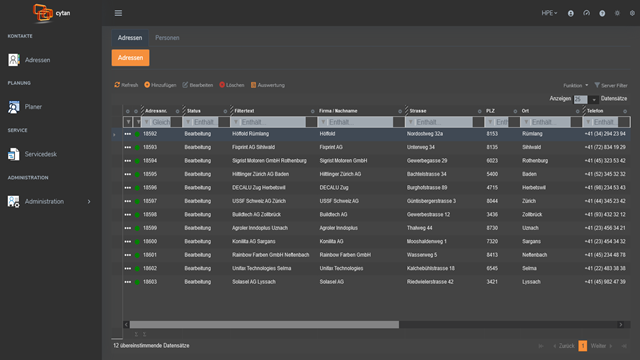Open the HPE dropdown

coord(549,13)
